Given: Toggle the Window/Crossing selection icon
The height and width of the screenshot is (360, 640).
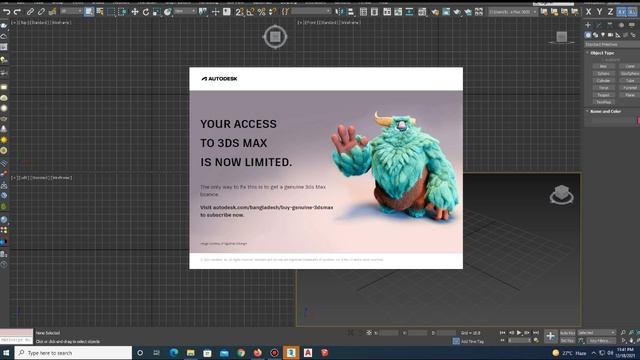Looking at the screenshot, I should 122,12.
